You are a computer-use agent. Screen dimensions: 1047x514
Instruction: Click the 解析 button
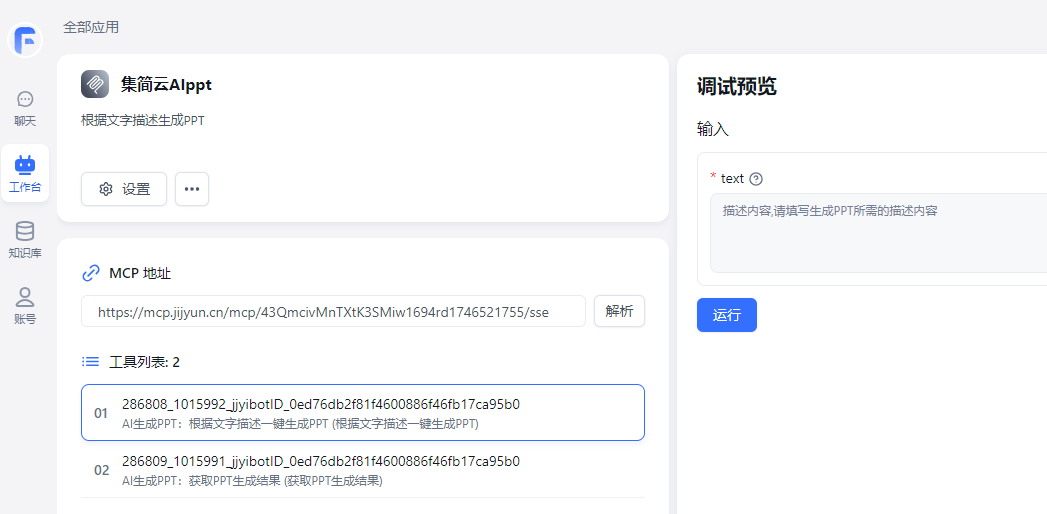pyautogui.click(x=619, y=311)
